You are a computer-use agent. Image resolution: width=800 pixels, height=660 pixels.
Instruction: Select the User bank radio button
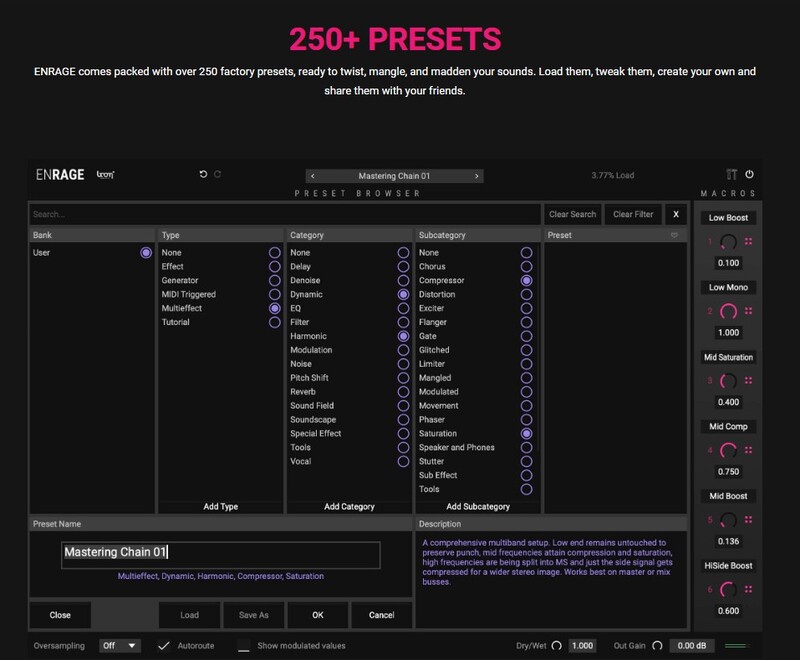pyautogui.click(x=146, y=252)
